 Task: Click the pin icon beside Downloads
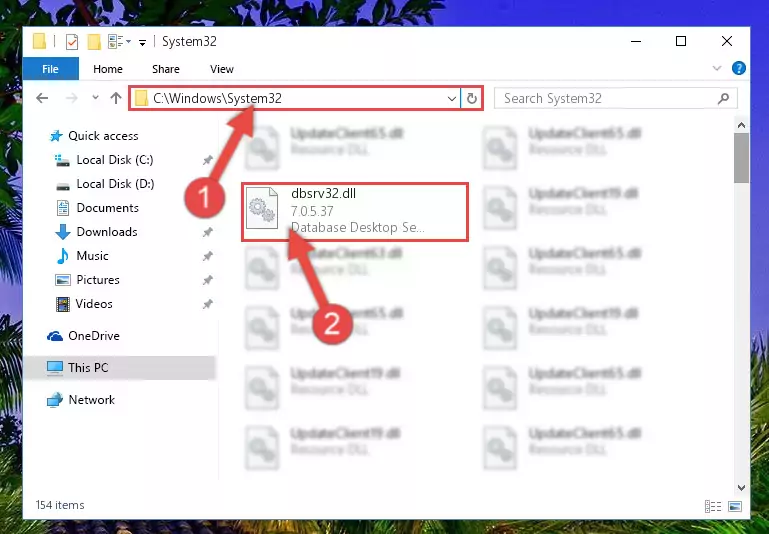point(208,232)
